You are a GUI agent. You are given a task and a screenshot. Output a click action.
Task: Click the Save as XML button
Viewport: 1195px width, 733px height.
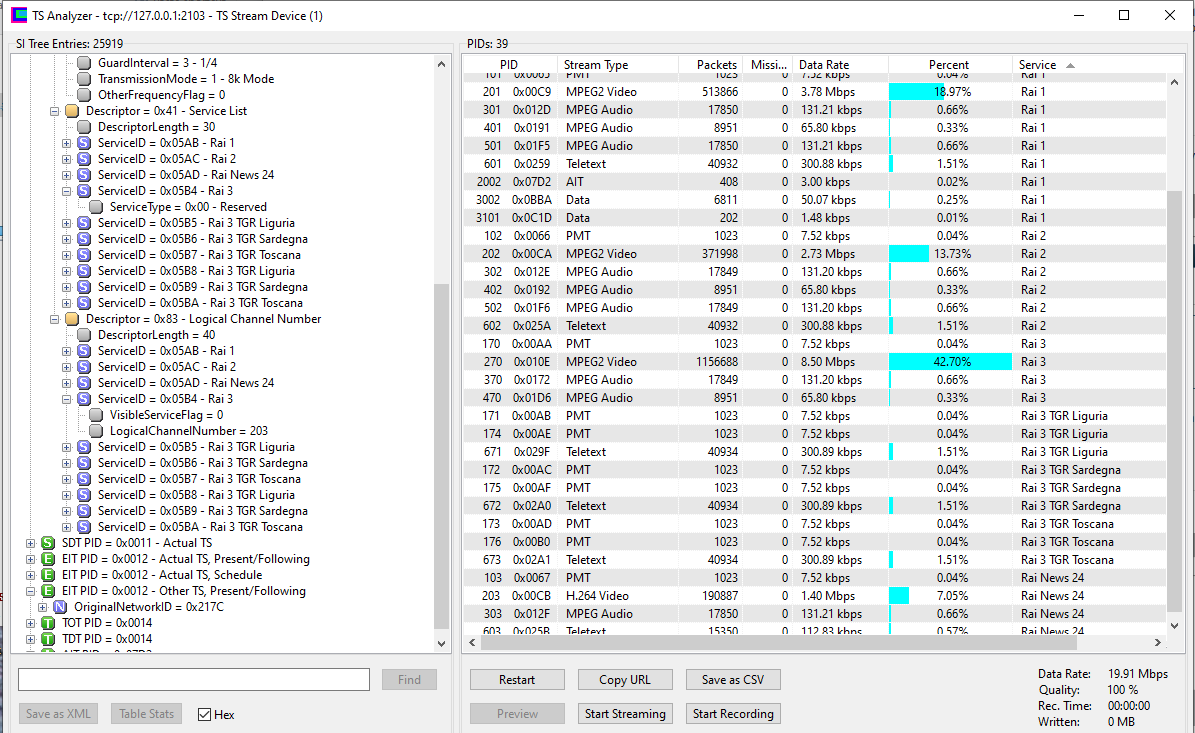tap(58, 714)
